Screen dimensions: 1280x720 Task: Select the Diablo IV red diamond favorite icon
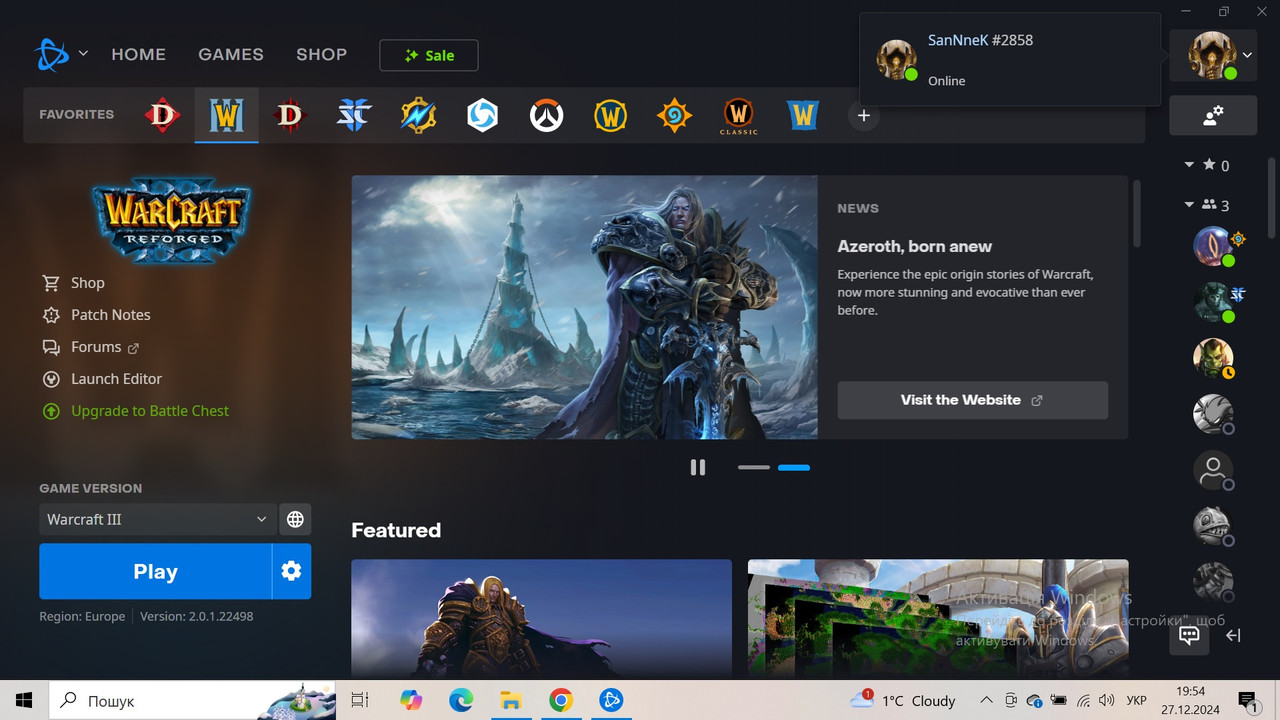click(x=162, y=115)
